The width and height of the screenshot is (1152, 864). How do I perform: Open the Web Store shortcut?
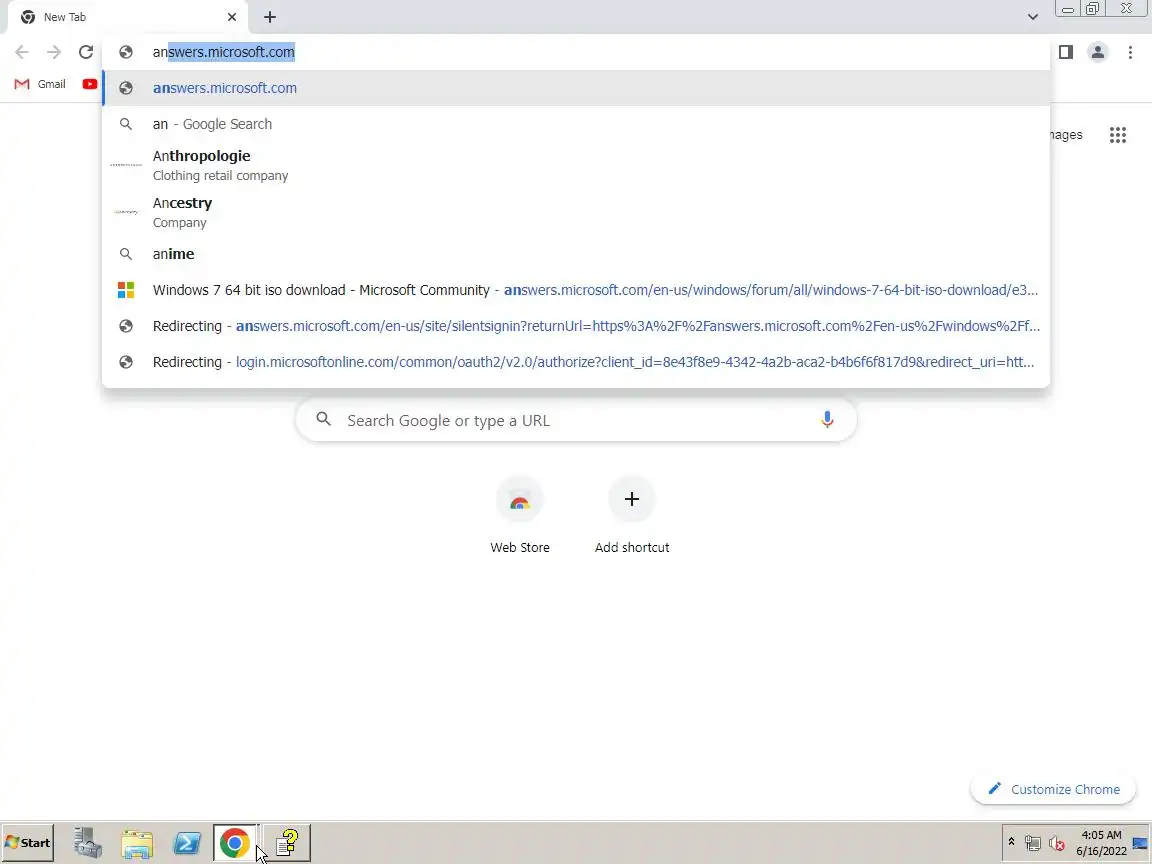point(520,516)
